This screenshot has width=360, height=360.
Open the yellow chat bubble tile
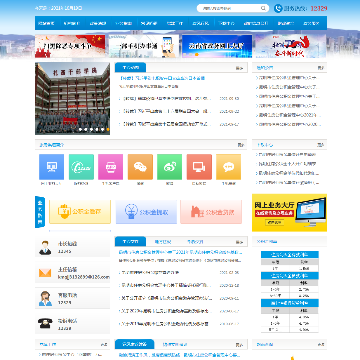[x=228, y=167]
